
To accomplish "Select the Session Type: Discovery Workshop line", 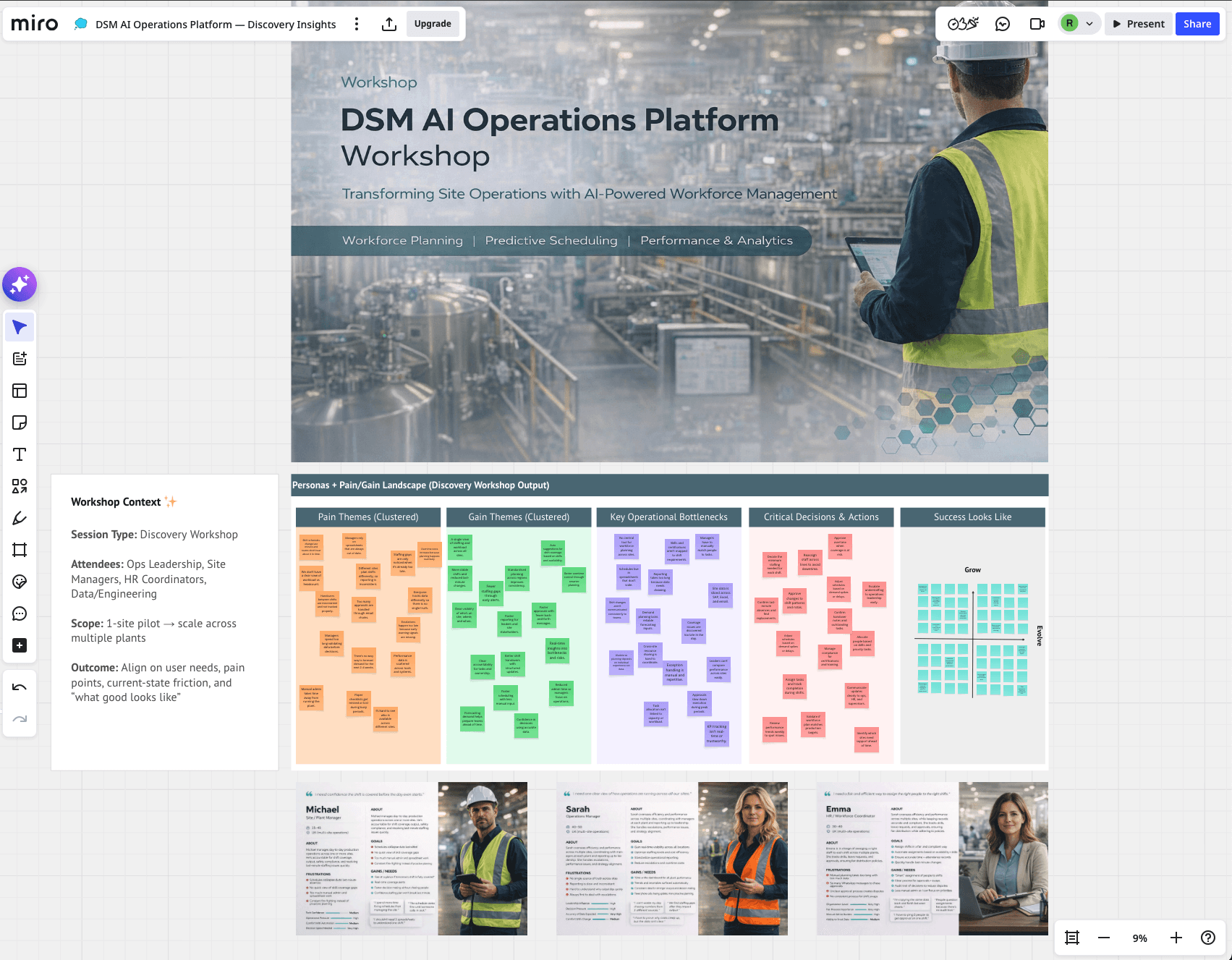I will tap(154, 535).
